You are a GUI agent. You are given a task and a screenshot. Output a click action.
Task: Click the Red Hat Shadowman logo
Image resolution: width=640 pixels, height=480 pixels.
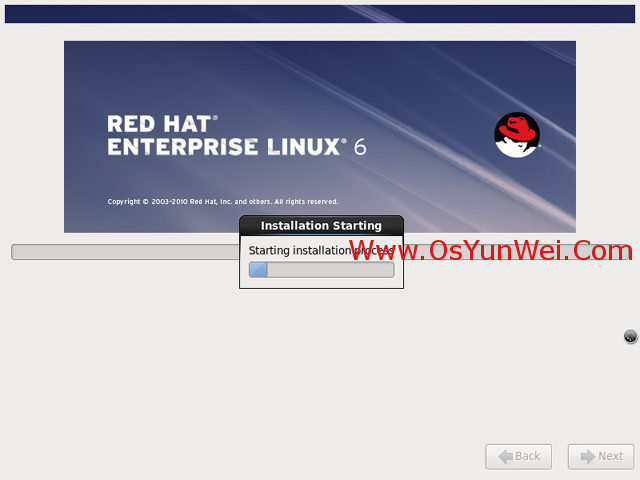(517, 135)
